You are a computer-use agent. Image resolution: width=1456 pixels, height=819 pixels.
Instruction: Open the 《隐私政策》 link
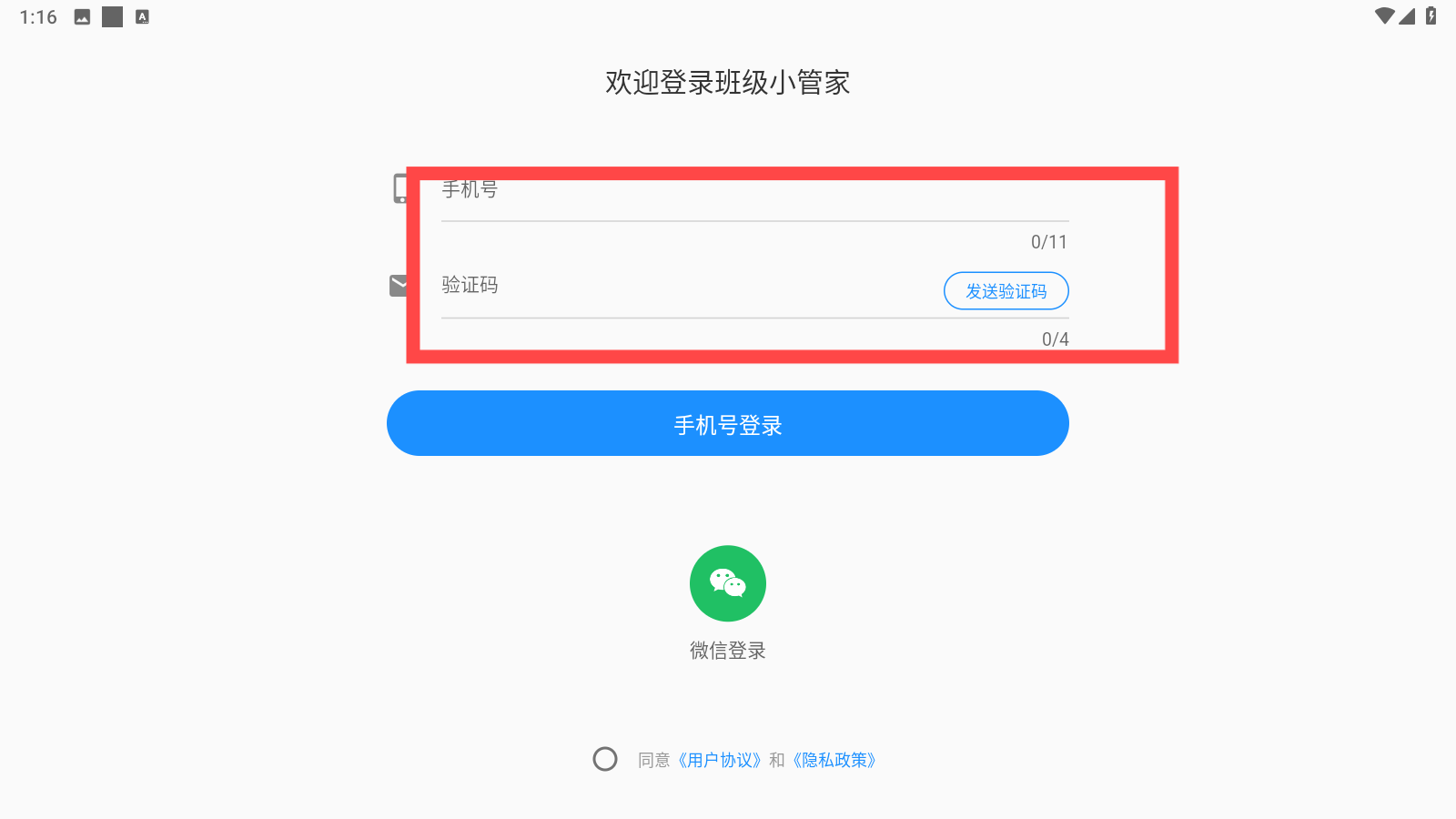[x=834, y=760]
